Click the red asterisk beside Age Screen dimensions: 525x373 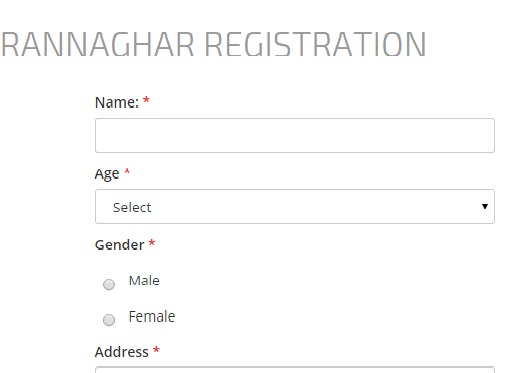click(x=127, y=172)
